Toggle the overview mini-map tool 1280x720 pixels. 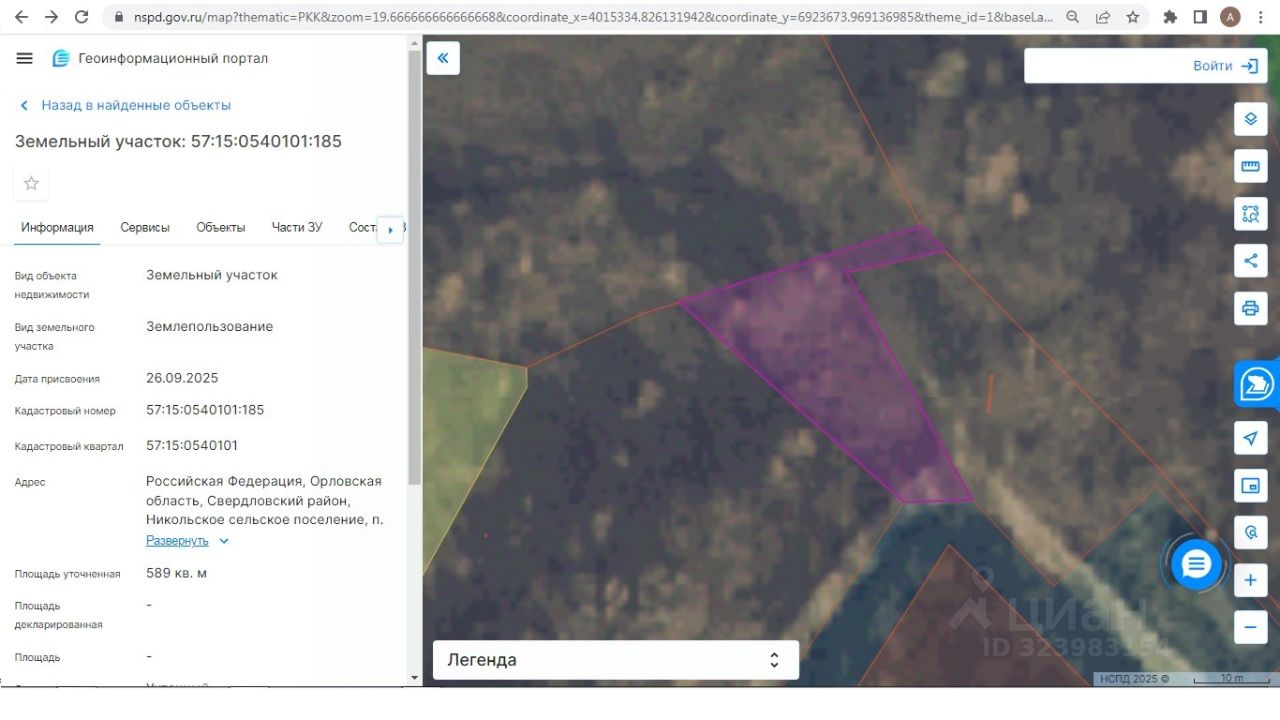(1250, 486)
